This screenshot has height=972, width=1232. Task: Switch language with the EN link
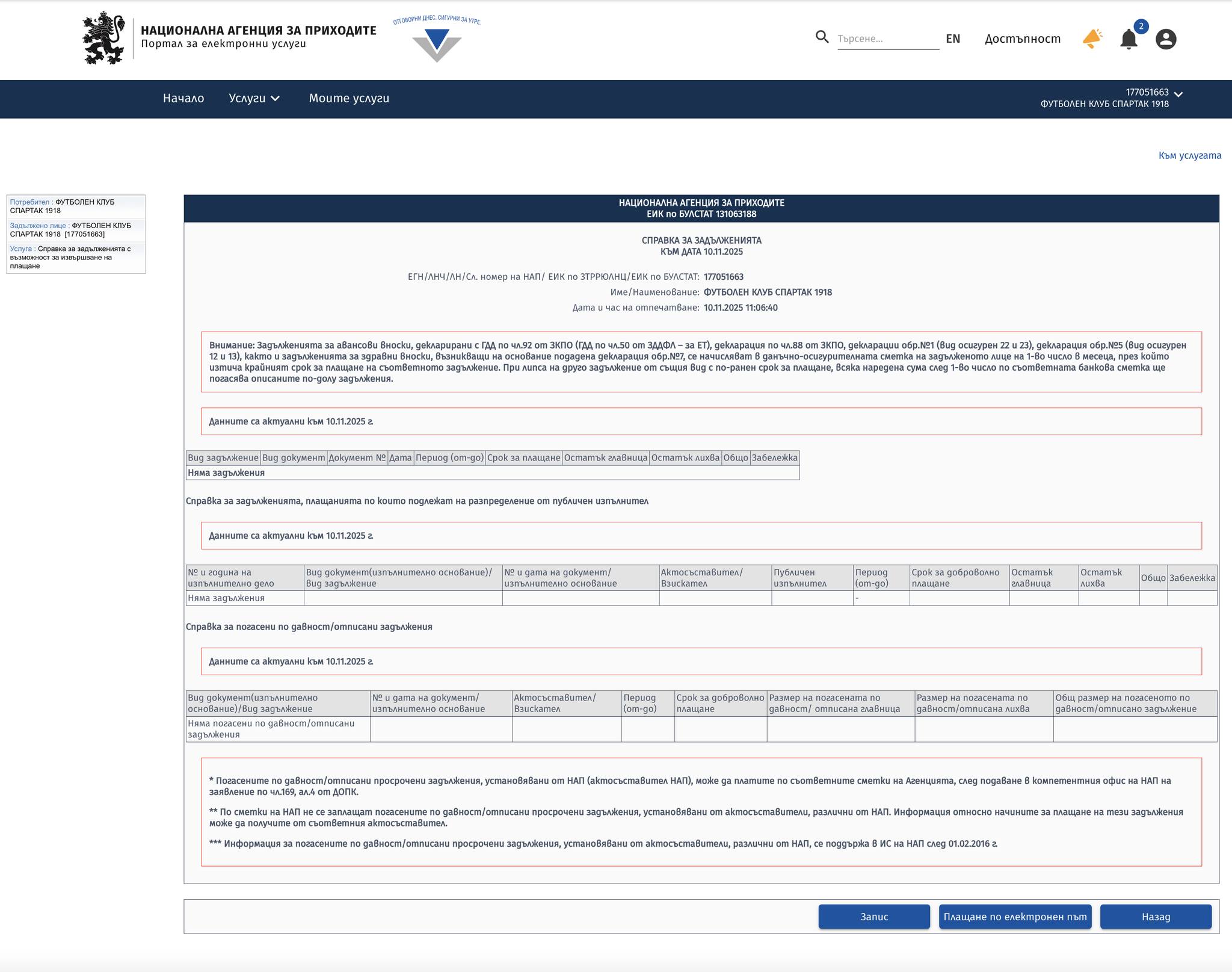(953, 39)
